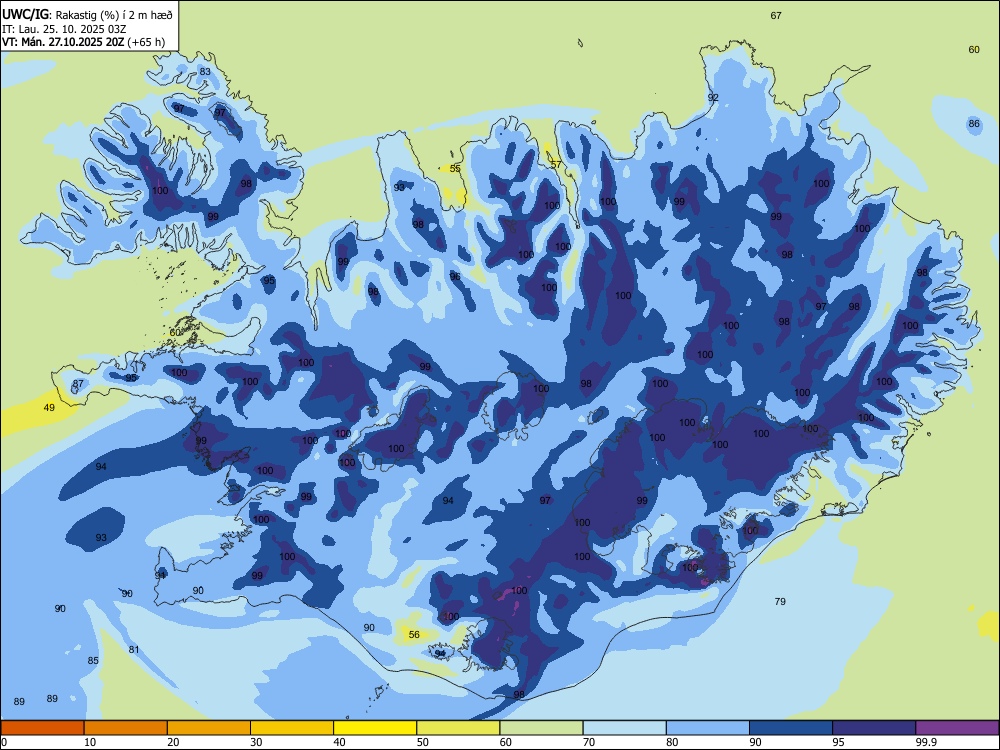This screenshot has width=1000, height=750.
Task: Click the '67' value over the northern sea
Action: tap(776, 15)
